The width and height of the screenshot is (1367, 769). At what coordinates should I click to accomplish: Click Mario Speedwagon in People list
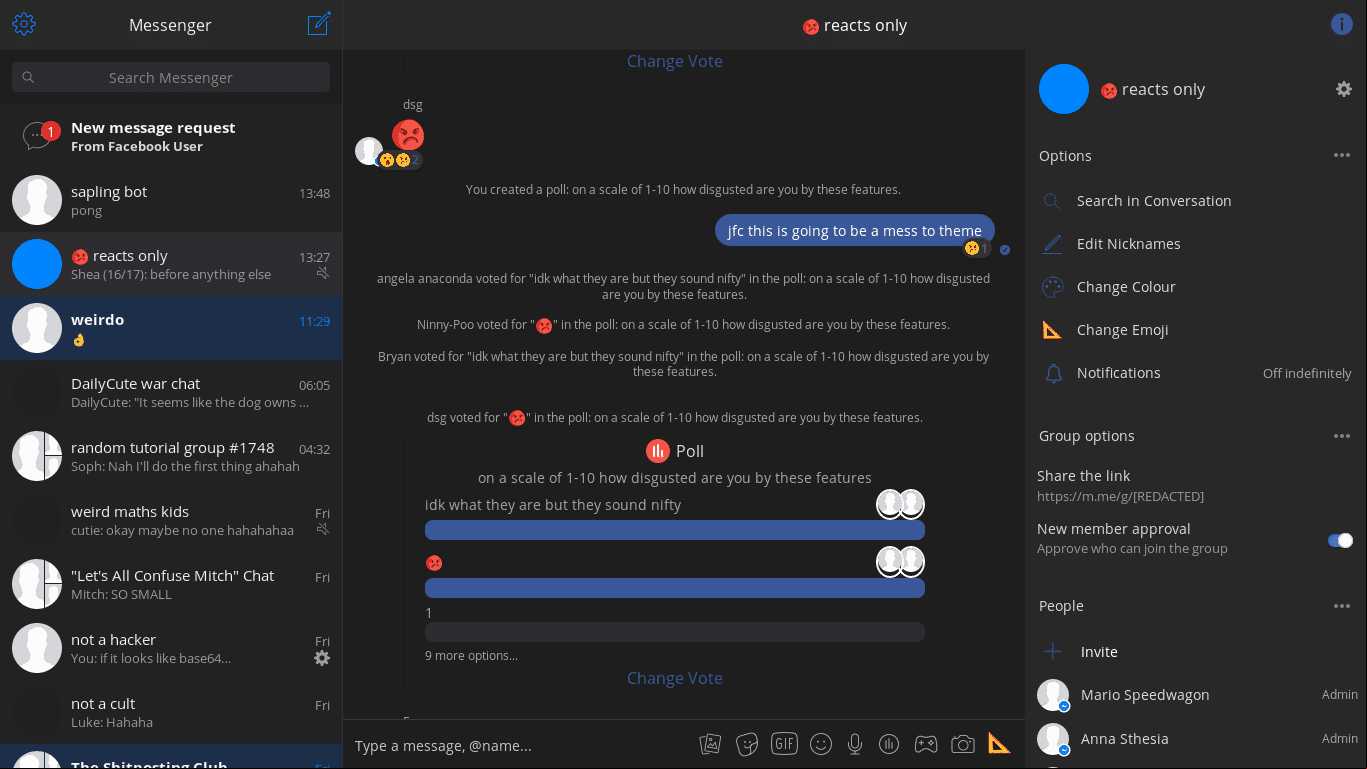coord(1196,695)
